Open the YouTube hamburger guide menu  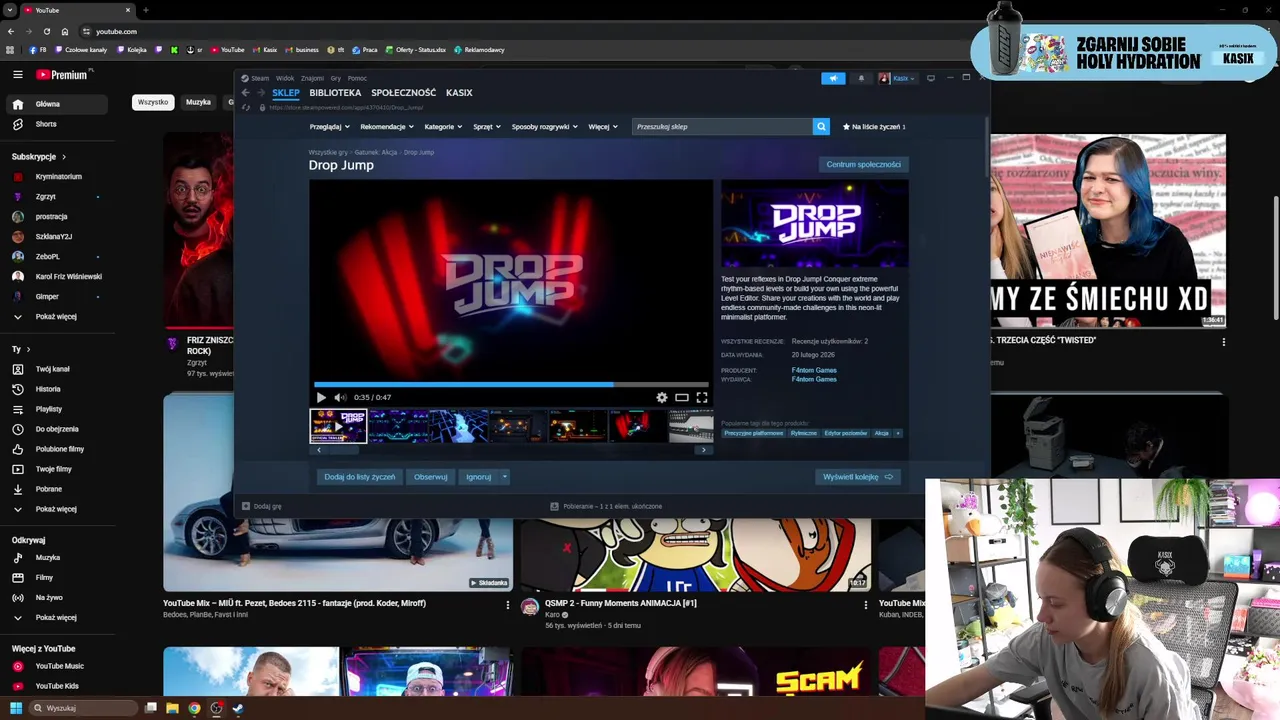17,74
